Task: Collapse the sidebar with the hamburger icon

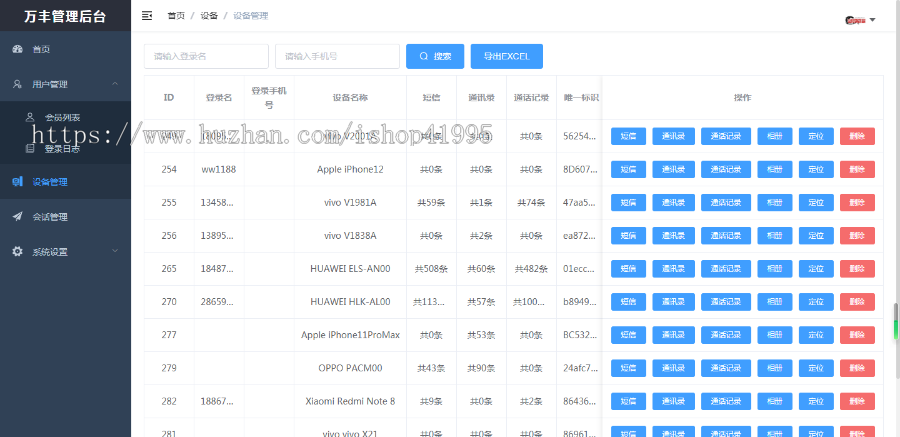Action: coord(147,16)
